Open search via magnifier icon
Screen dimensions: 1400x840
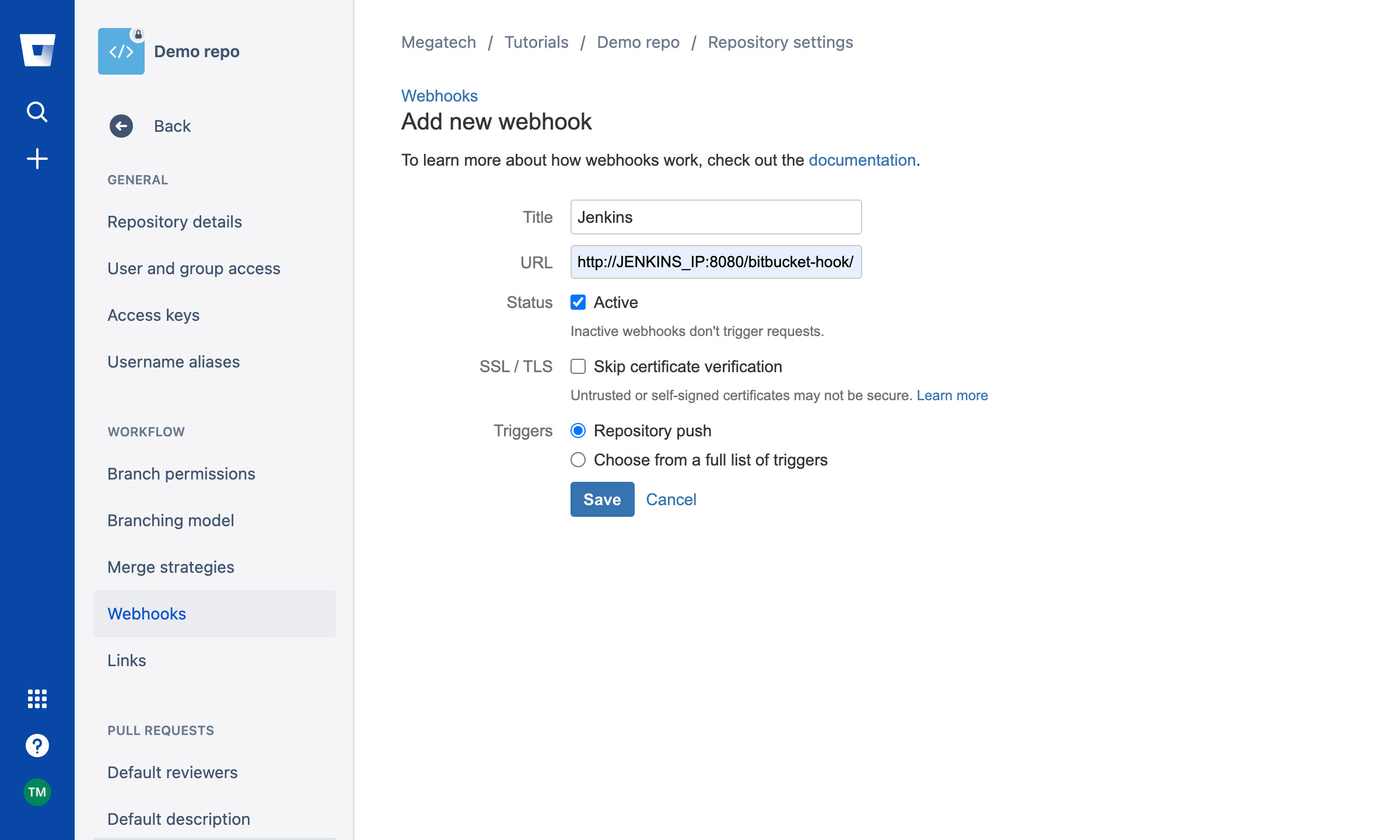tap(37, 111)
